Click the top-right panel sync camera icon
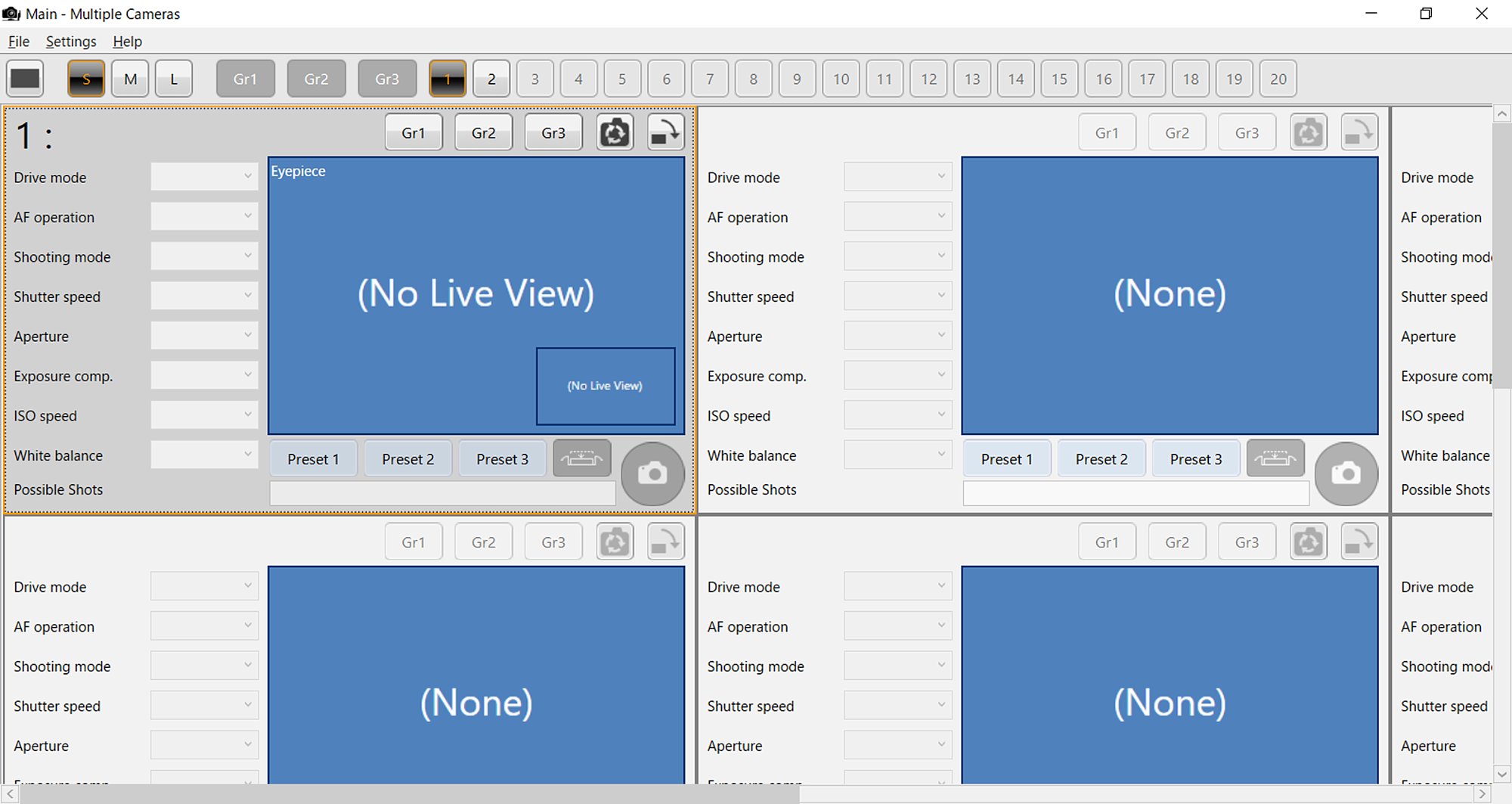 (x=1309, y=132)
